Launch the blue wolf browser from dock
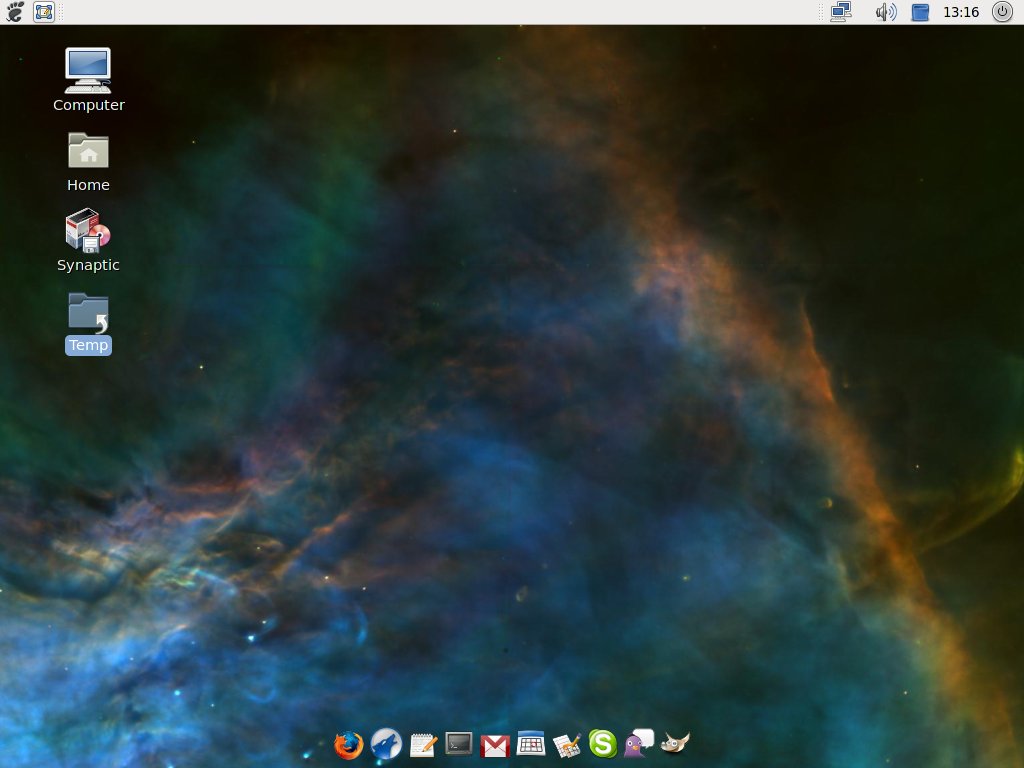The width and height of the screenshot is (1024, 768). click(386, 744)
